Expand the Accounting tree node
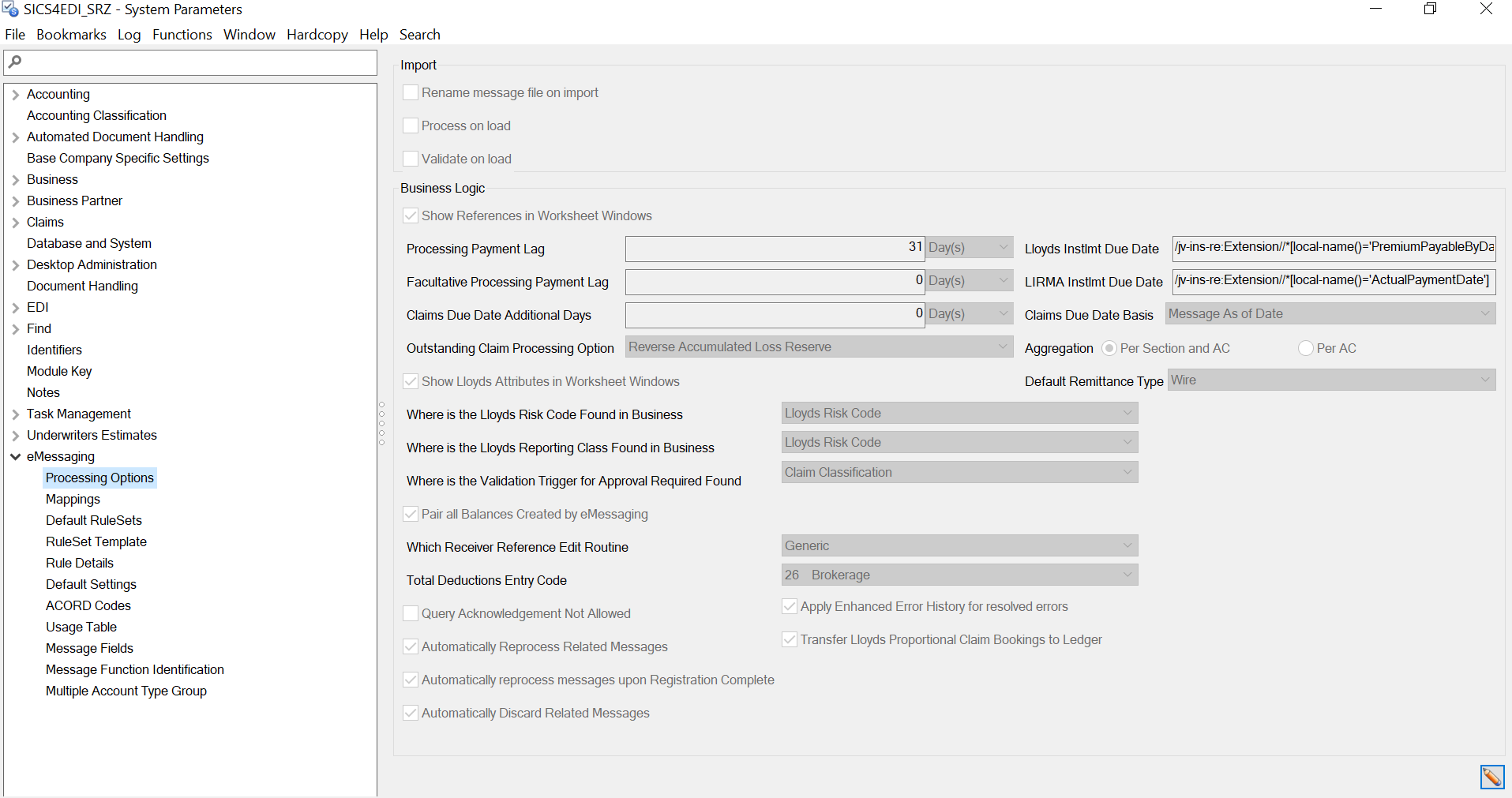1512x798 pixels. coord(15,95)
